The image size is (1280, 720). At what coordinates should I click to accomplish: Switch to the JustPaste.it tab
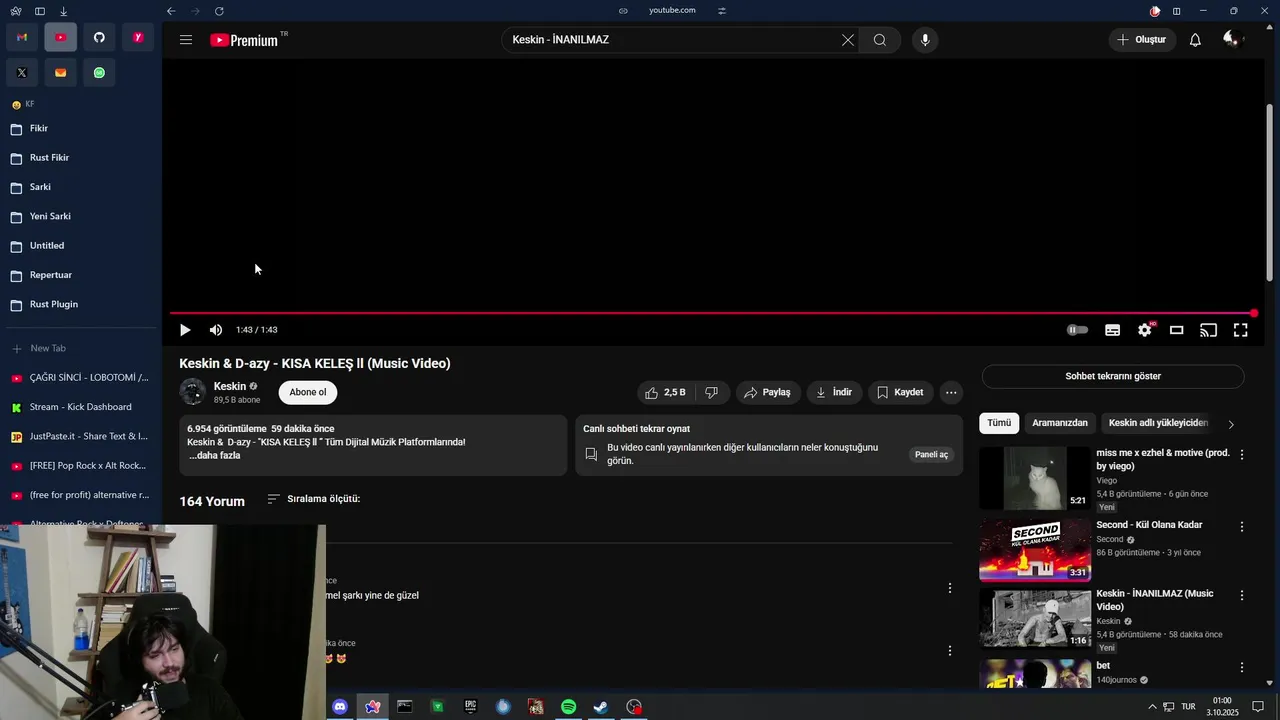click(x=80, y=436)
